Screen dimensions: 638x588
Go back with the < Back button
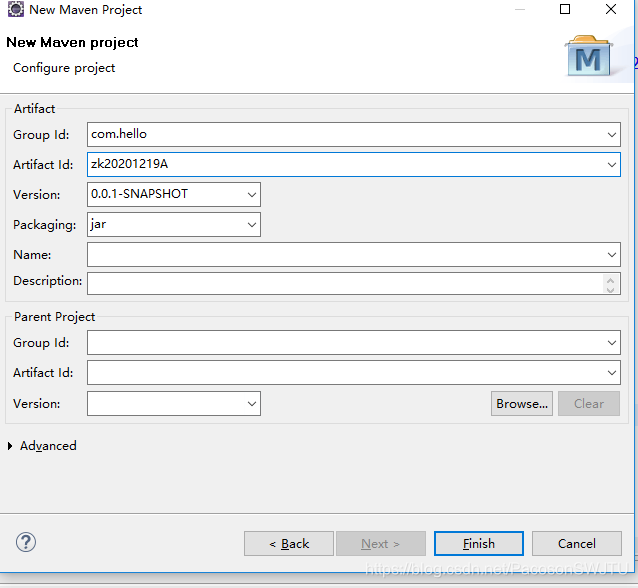(x=289, y=544)
